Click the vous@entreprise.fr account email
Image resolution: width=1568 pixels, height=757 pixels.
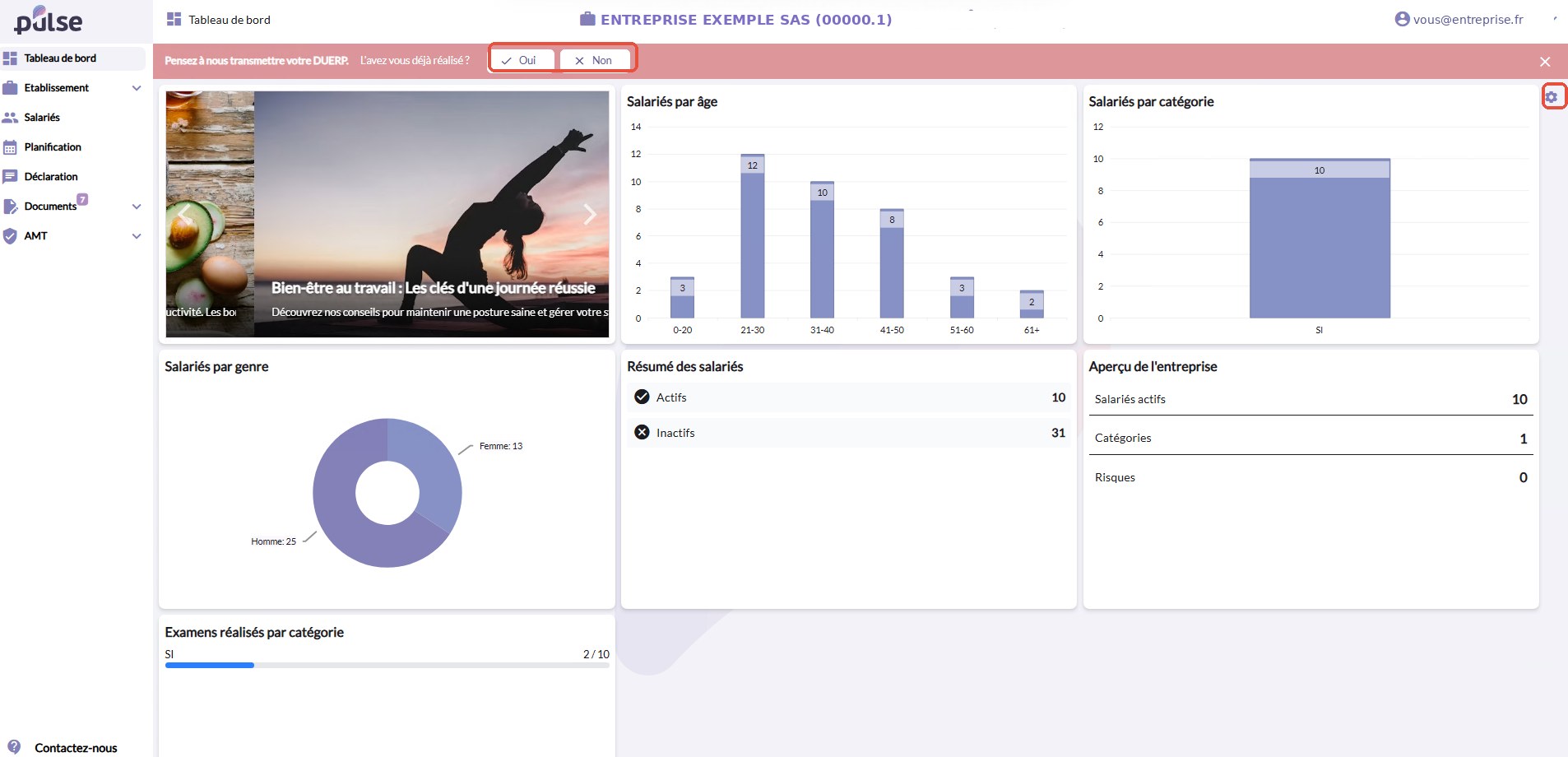click(1468, 19)
